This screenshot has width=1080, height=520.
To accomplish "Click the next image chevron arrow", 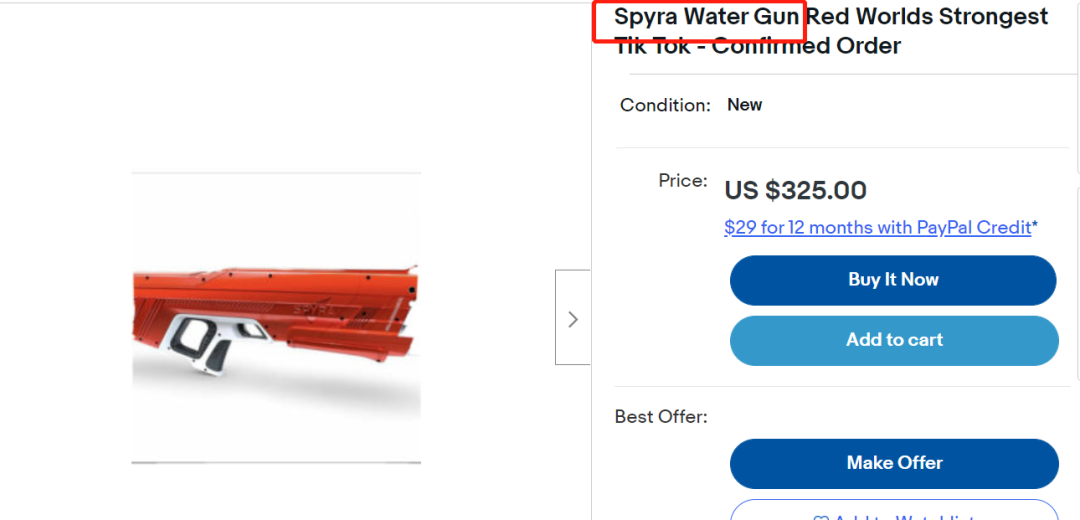I will point(573,318).
